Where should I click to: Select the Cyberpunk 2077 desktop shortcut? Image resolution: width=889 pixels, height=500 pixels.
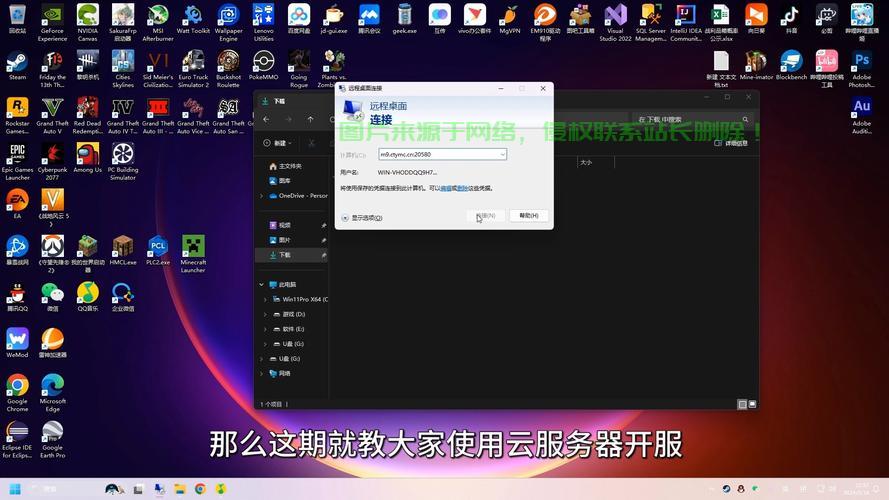pos(52,154)
